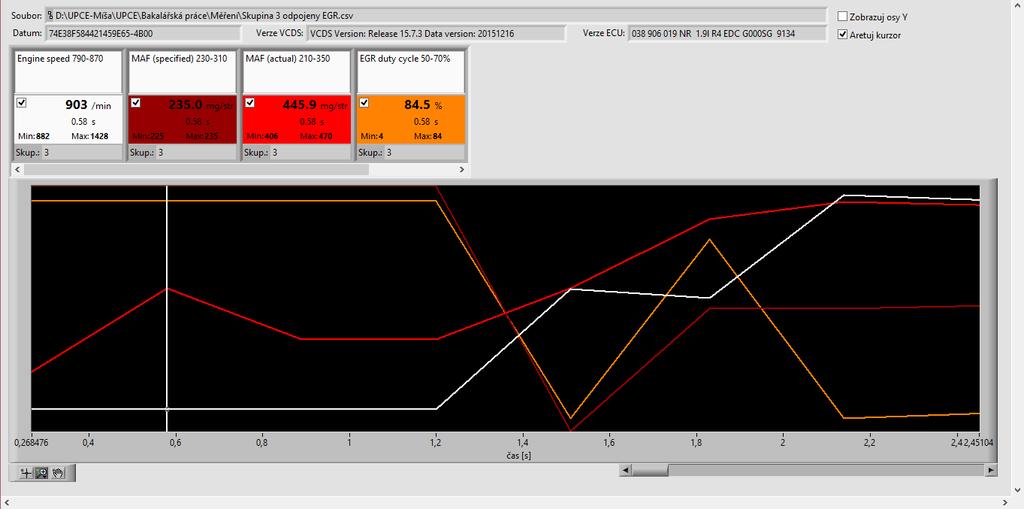
Task: Click the MAF (actual) 210-350 label box
Action: click(x=296, y=71)
